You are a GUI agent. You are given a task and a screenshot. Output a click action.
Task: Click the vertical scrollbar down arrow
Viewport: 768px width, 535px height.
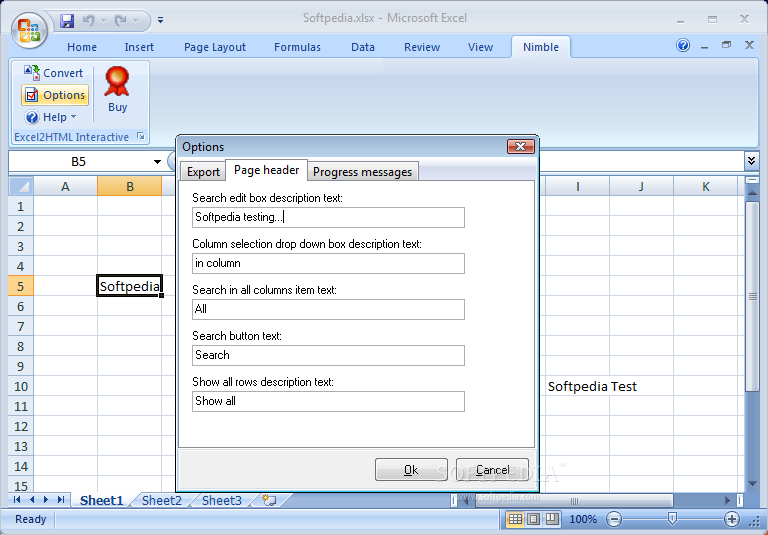[752, 484]
